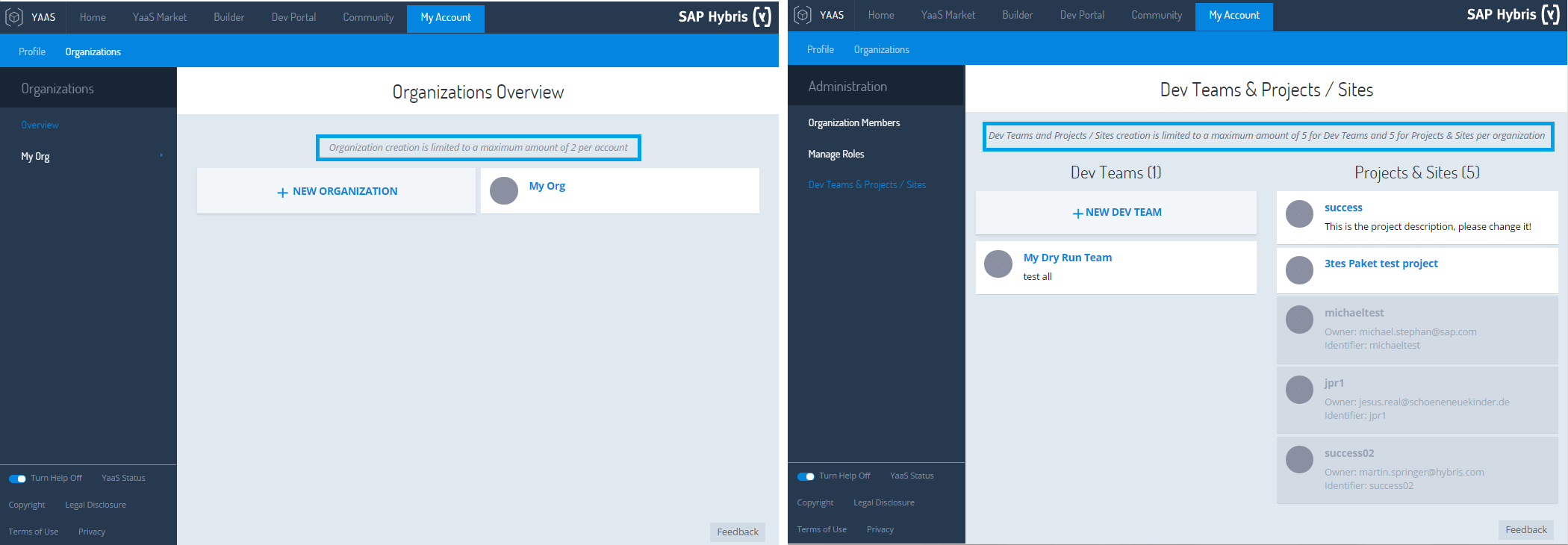The width and height of the screenshot is (1568, 545).
Task: Switch to Profile on Organizations Overview page
Action: point(32,52)
